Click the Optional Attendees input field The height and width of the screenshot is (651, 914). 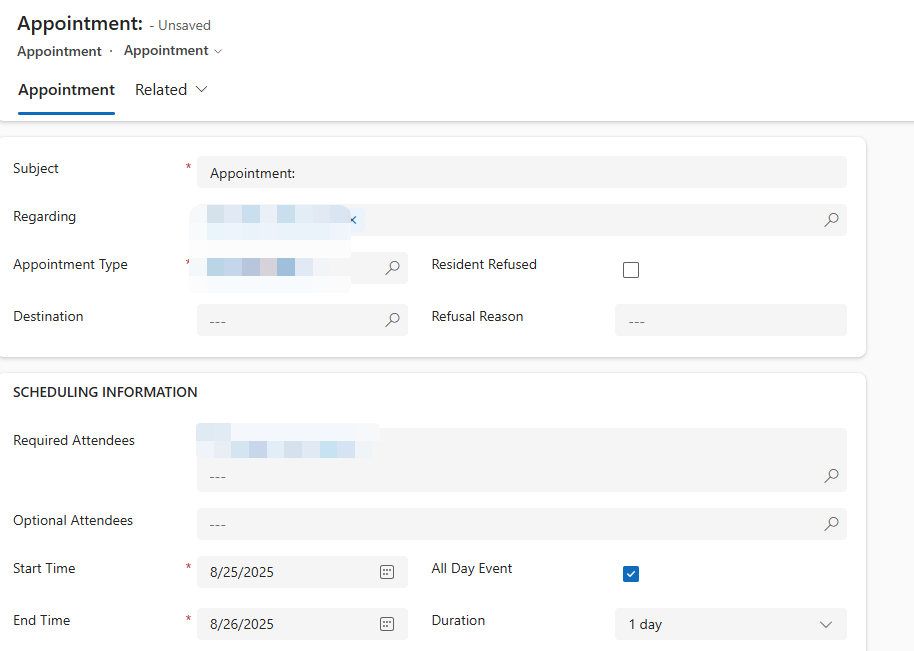[x=510, y=524]
